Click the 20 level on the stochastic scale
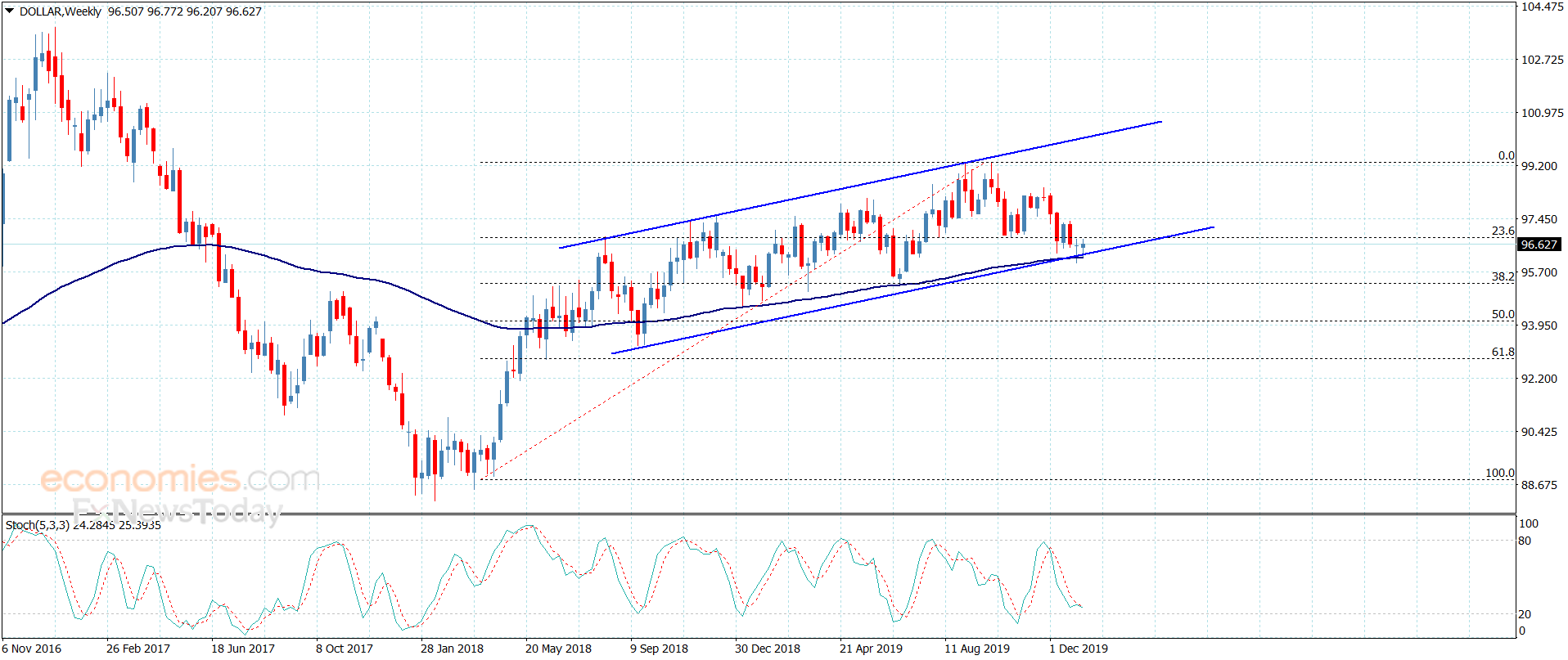Screen dimensions: 1568x660 click(x=1525, y=614)
